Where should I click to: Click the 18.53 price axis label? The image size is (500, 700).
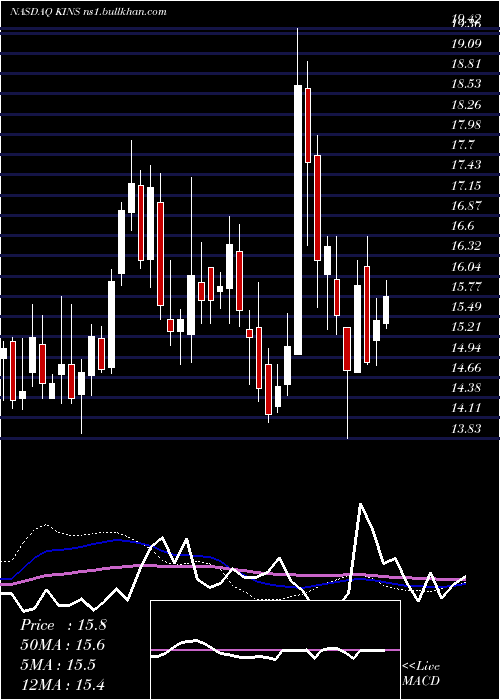click(466, 83)
